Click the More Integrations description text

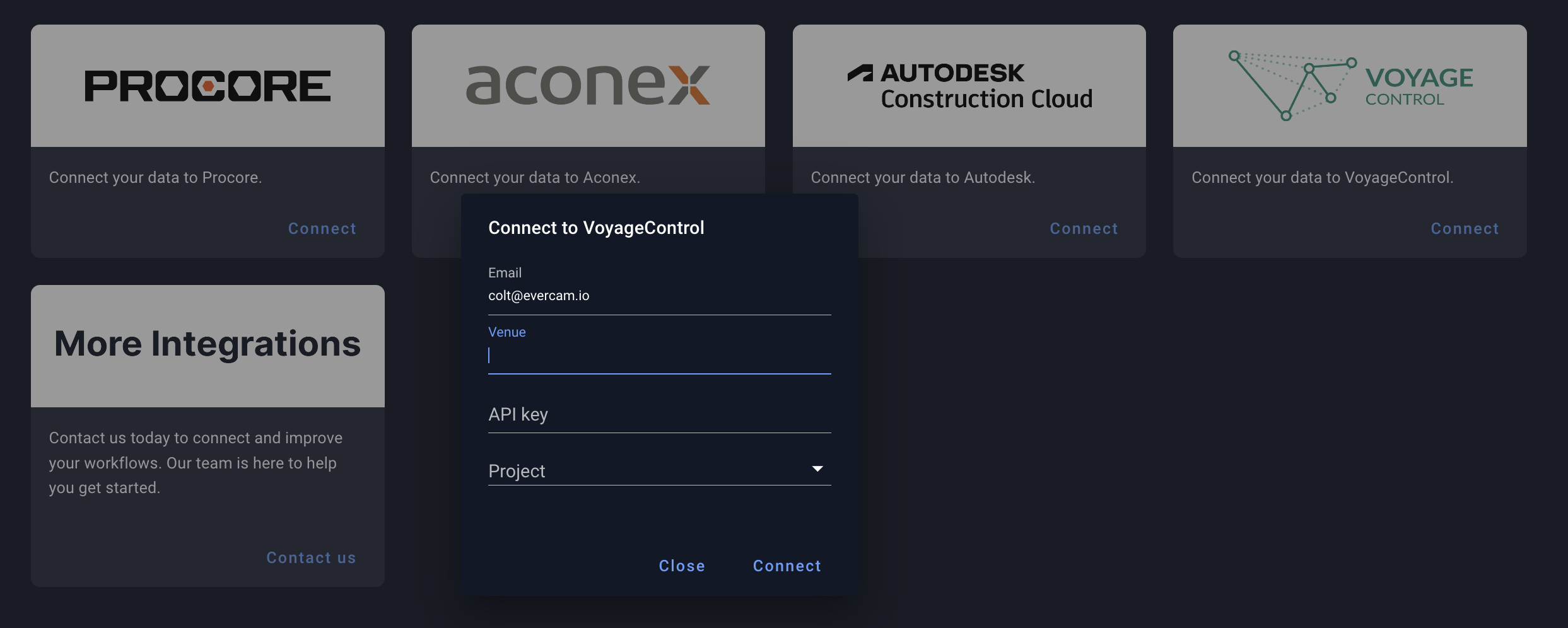click(196, 463)
